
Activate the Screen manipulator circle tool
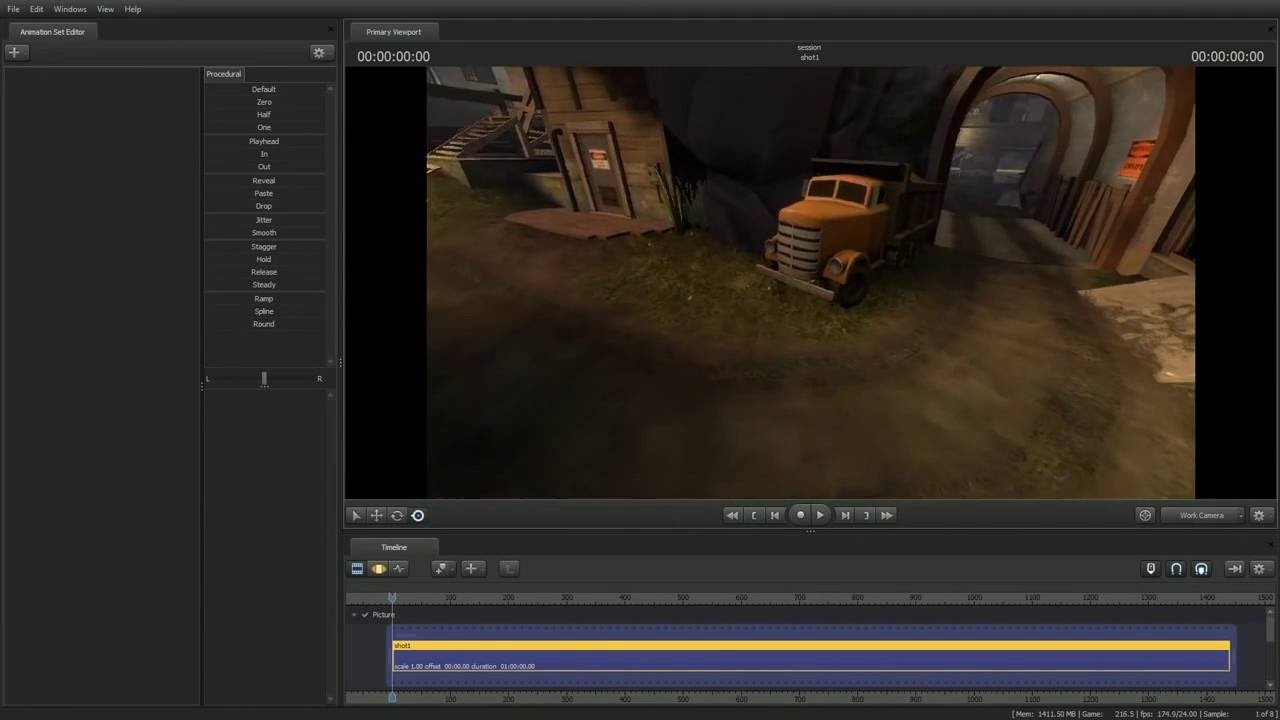pos(418,515)
